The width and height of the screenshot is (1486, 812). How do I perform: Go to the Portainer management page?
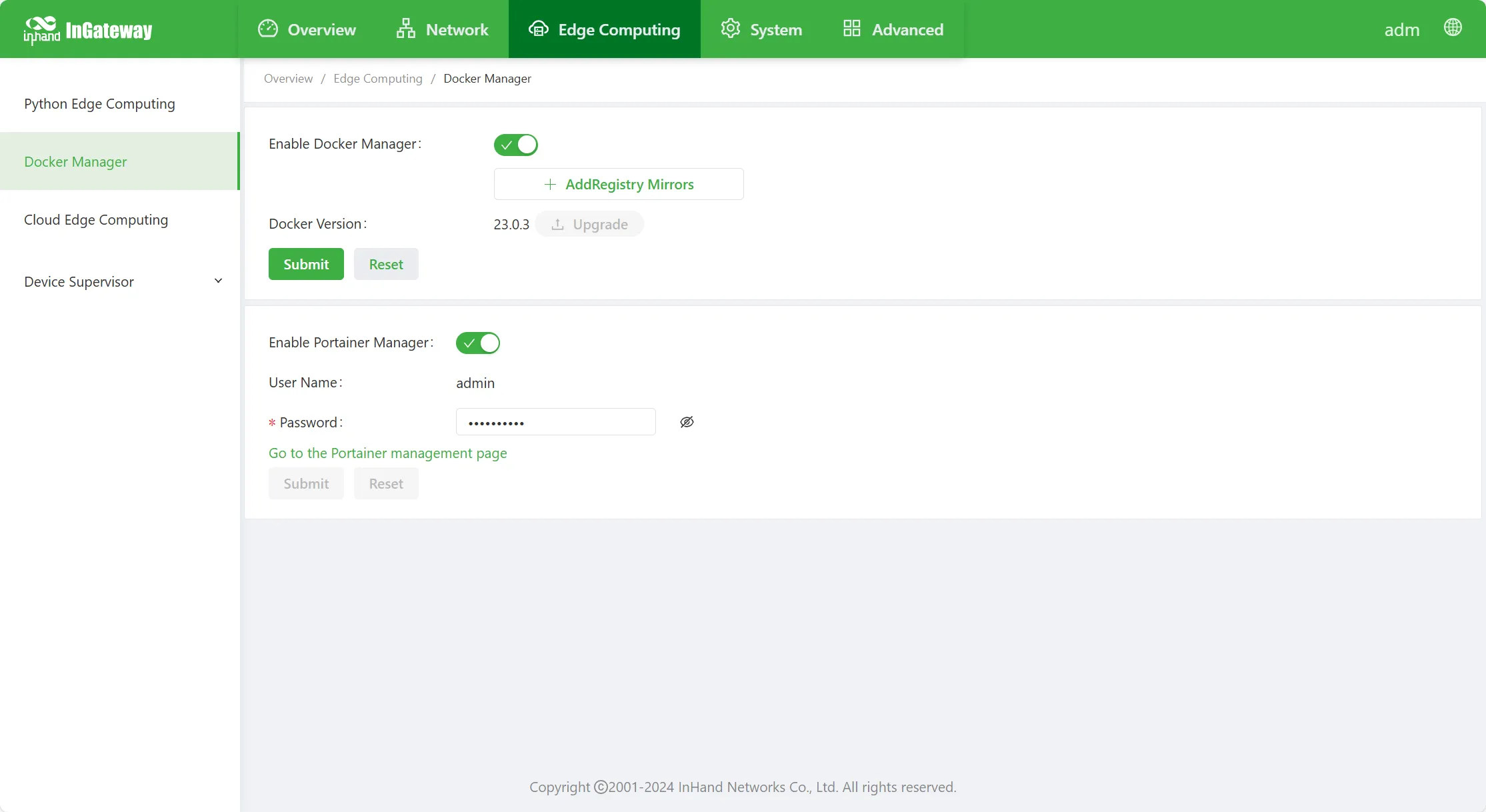tap(388, 453)
